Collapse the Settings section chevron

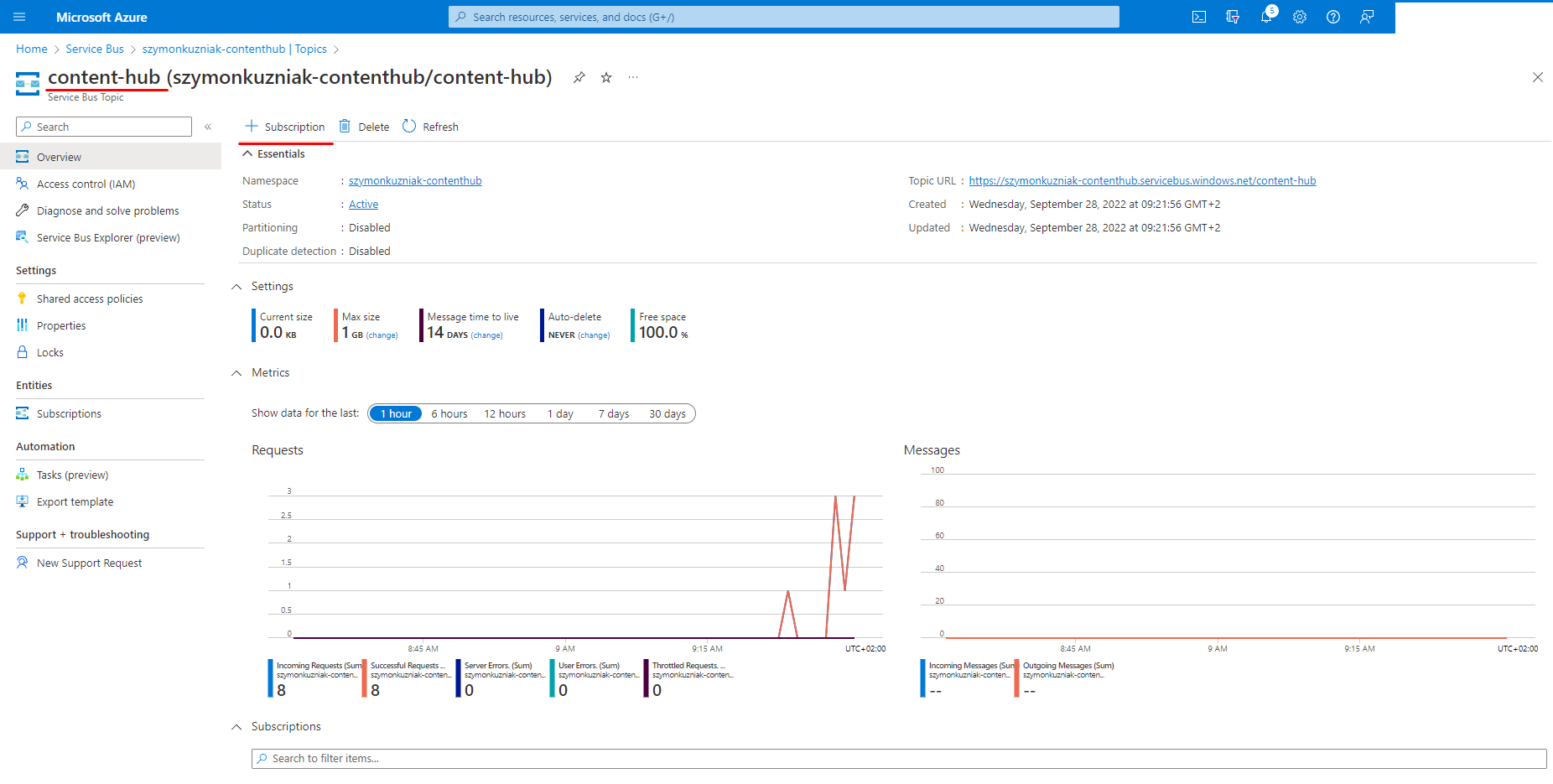[x=236, y=287]
